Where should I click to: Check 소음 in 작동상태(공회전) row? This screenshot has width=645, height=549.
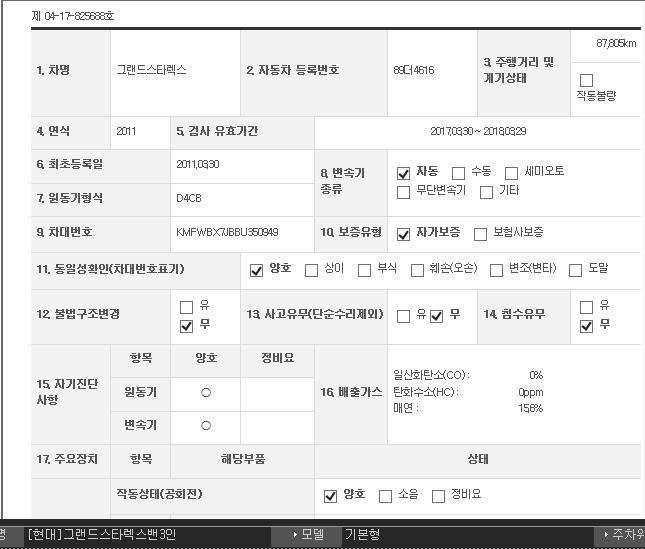pyautogui.click(x=385, y=496)
